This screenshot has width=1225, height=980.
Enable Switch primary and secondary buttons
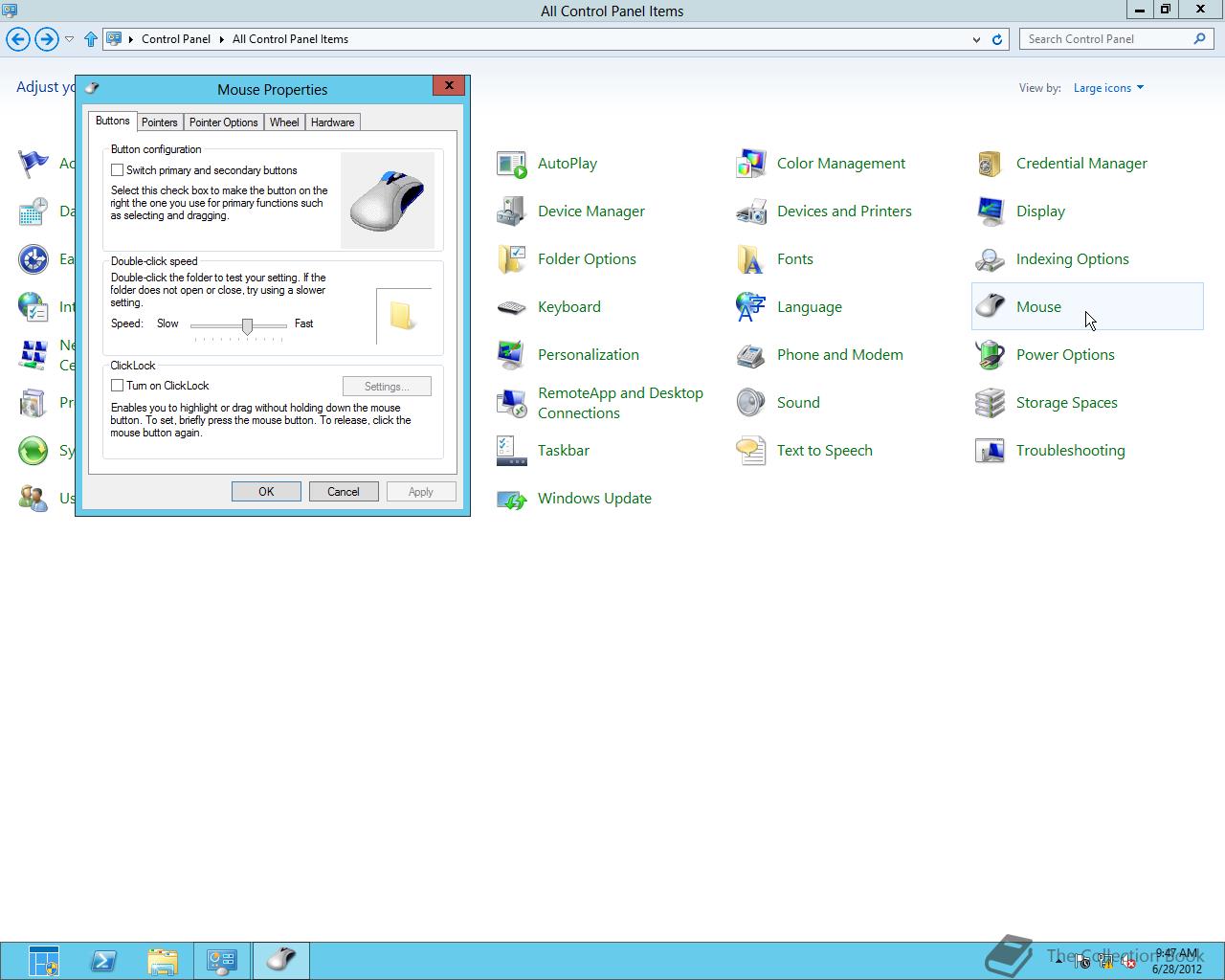point(118,170)
